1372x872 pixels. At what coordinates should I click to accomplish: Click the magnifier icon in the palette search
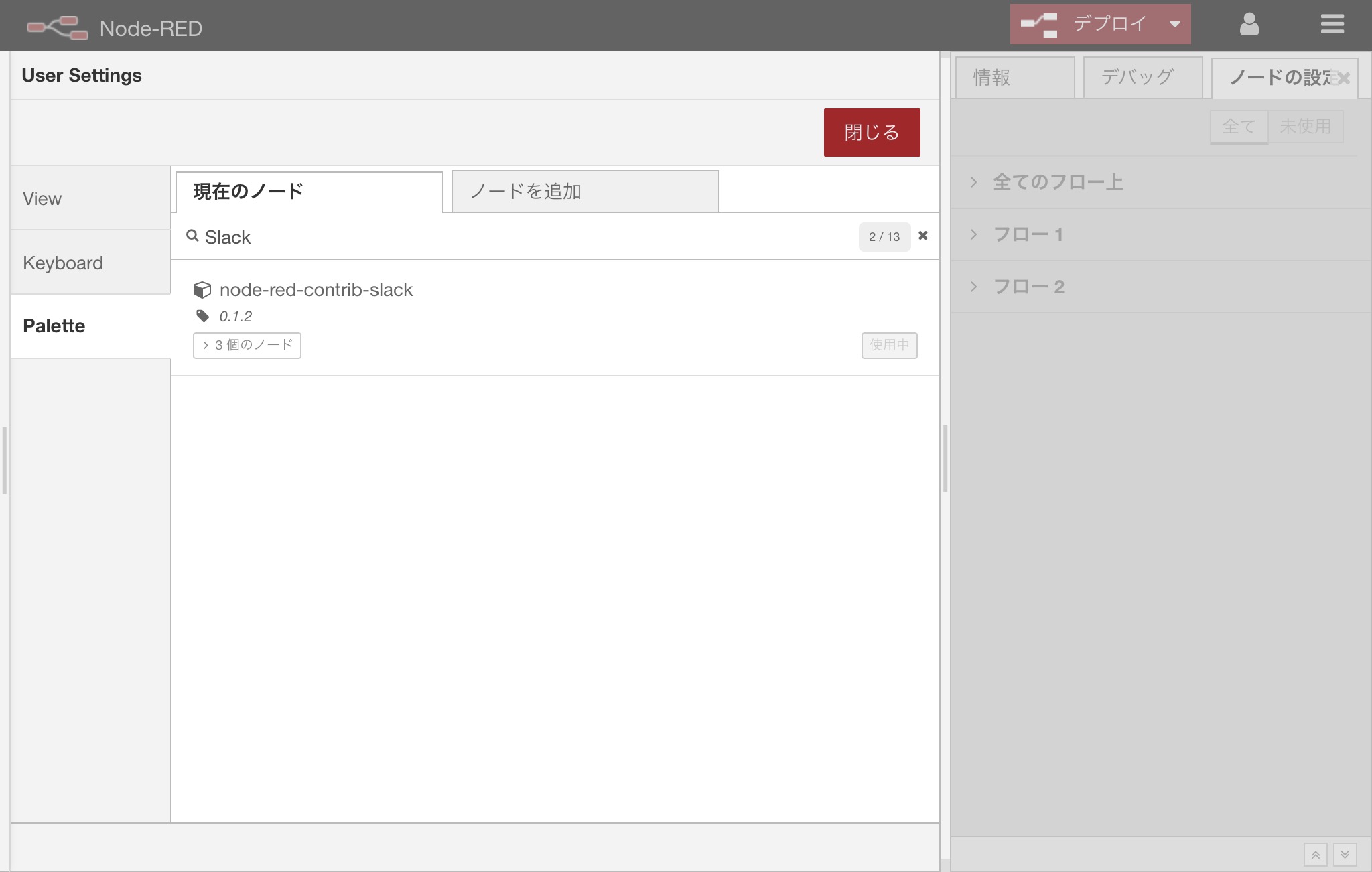(x=193, y=236)
